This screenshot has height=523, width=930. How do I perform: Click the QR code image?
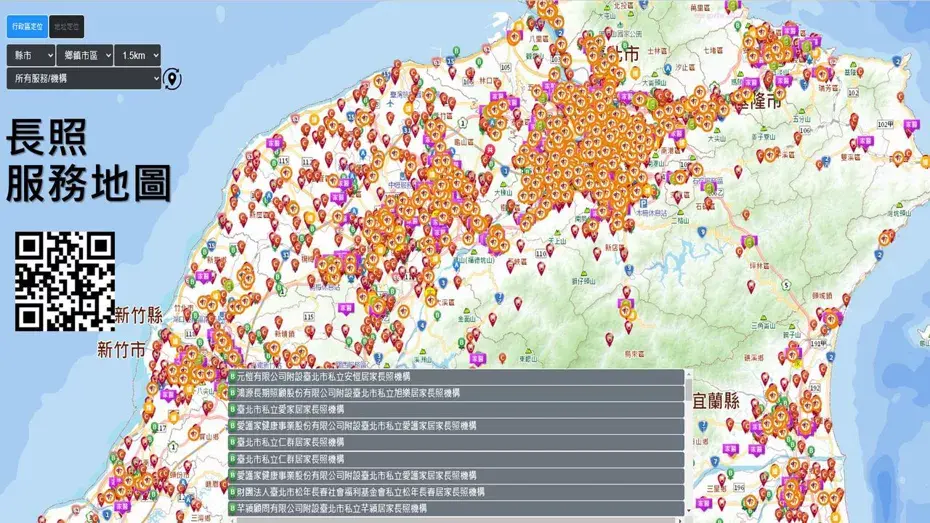[x=65, y=281]
